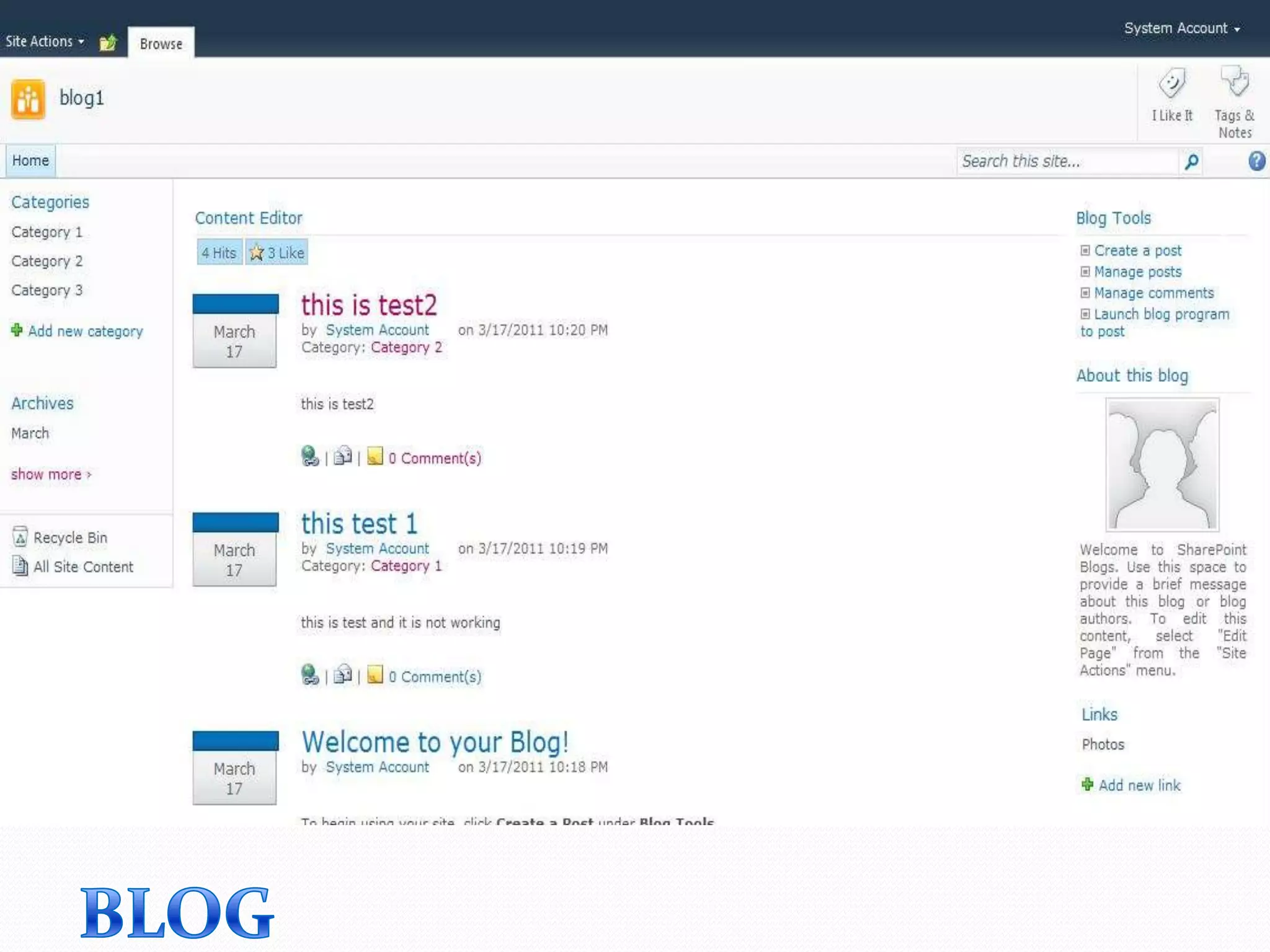1270x952 pixels.
Task: Click Add new category link
Action: [x=85, y=331]
